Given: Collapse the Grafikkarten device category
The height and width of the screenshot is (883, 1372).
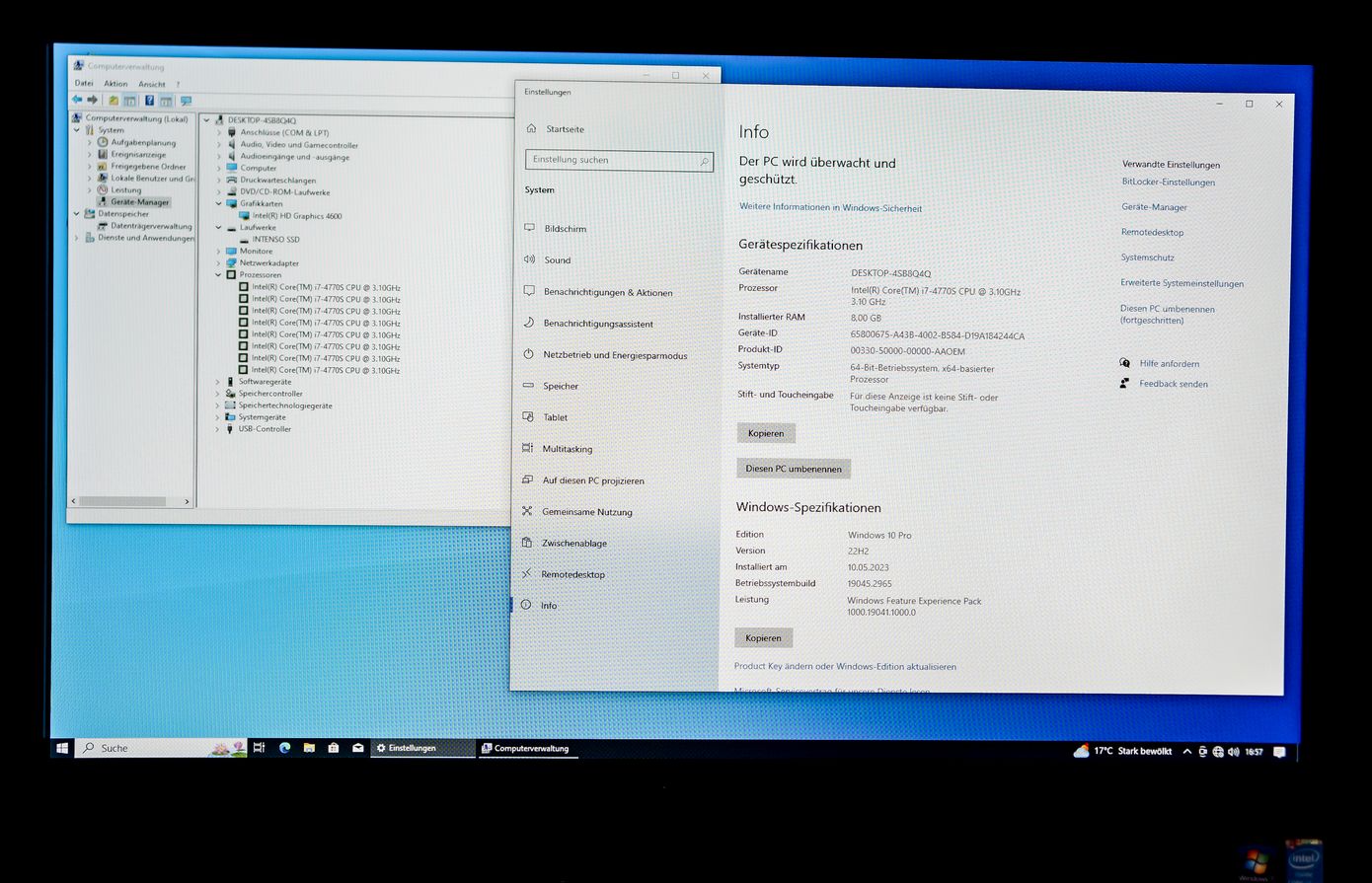Looking at the screenshot, I should pyautogui.click(x=219, y=203).
